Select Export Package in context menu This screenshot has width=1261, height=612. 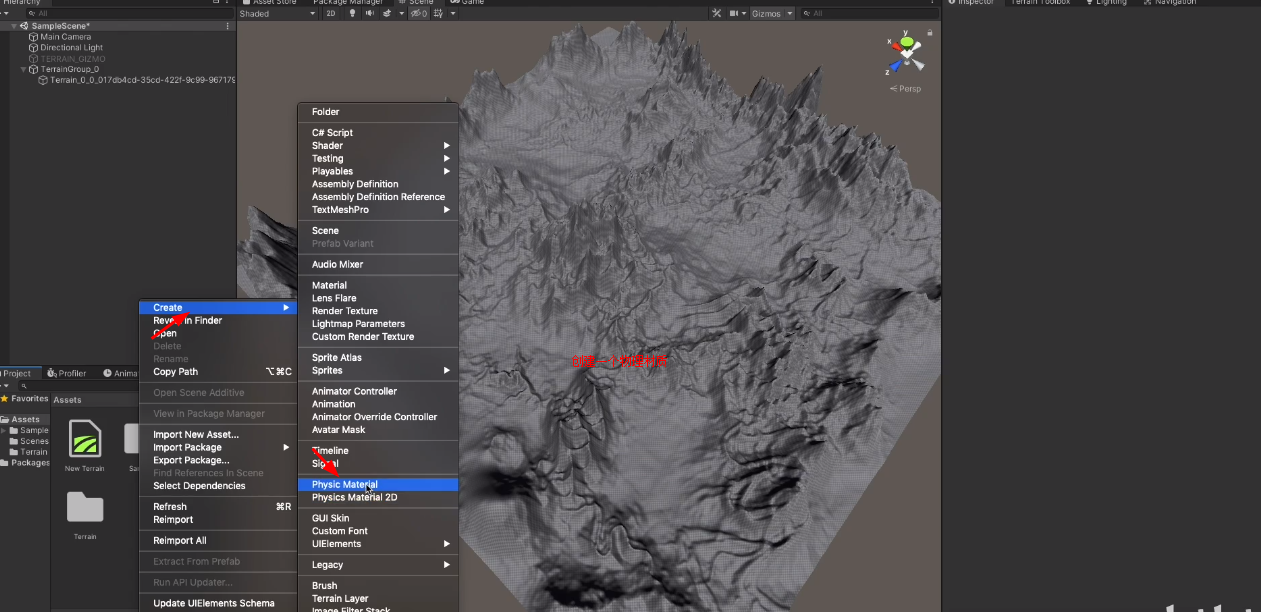coord(218,460)
